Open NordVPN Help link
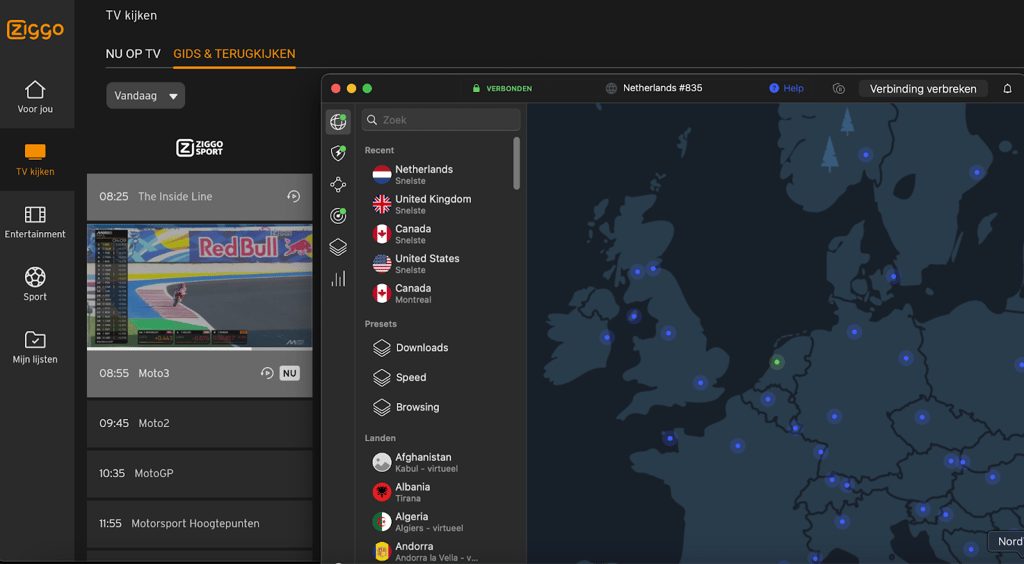This screenshot has height=564, width=1024. coord(786,88)
